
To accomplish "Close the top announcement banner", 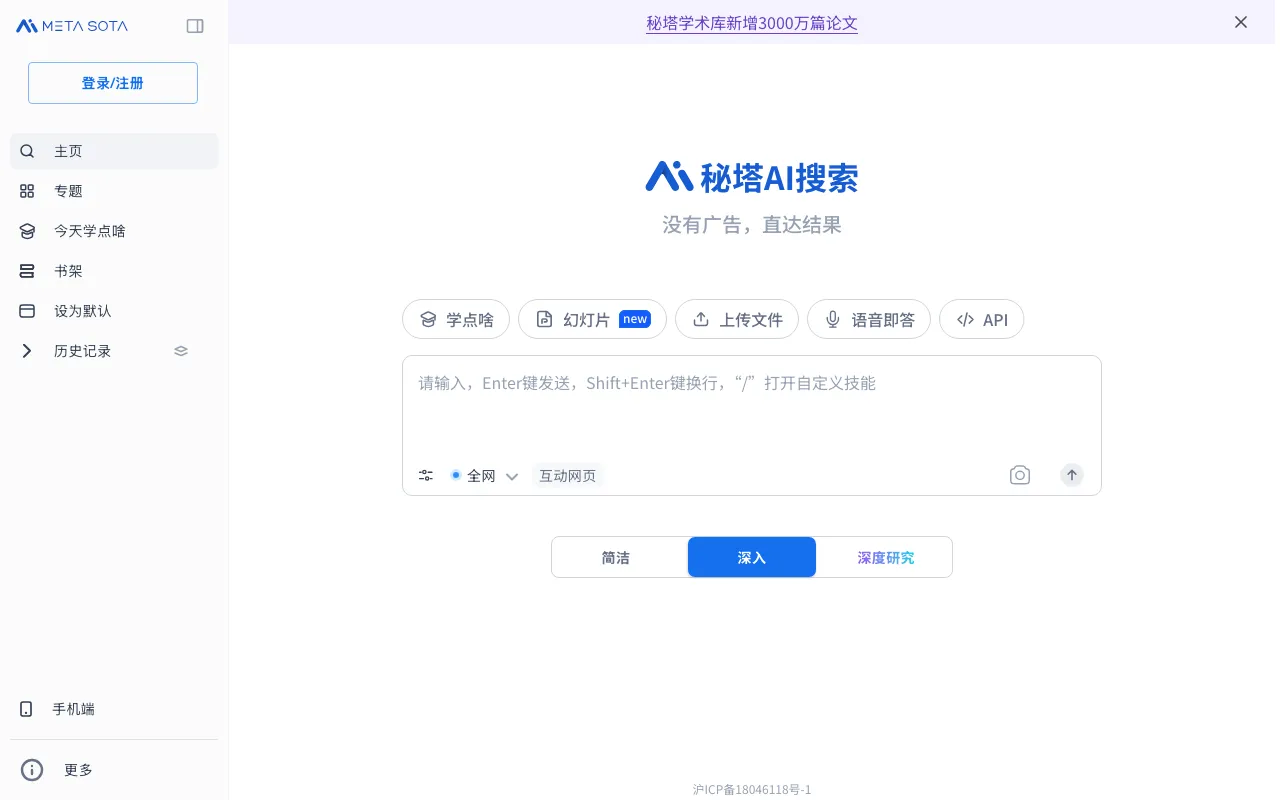I will coord(1241,22).
